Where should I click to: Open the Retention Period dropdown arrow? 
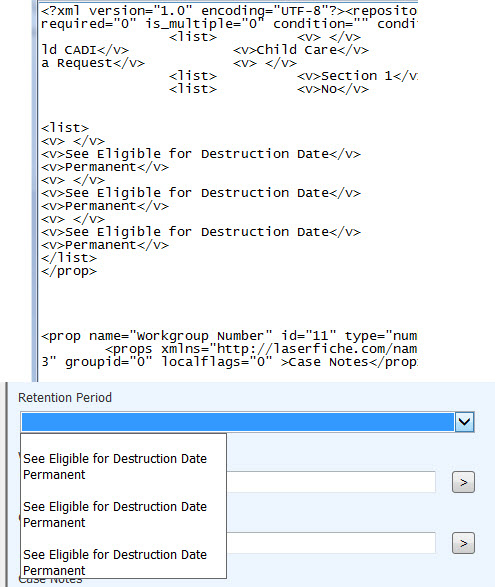tap(464, 422)
